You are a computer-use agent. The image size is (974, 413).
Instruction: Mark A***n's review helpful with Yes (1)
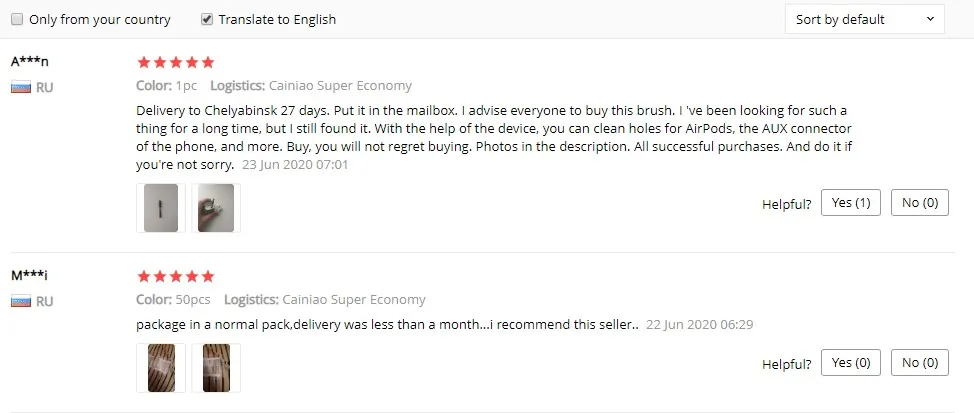[850, 202]
